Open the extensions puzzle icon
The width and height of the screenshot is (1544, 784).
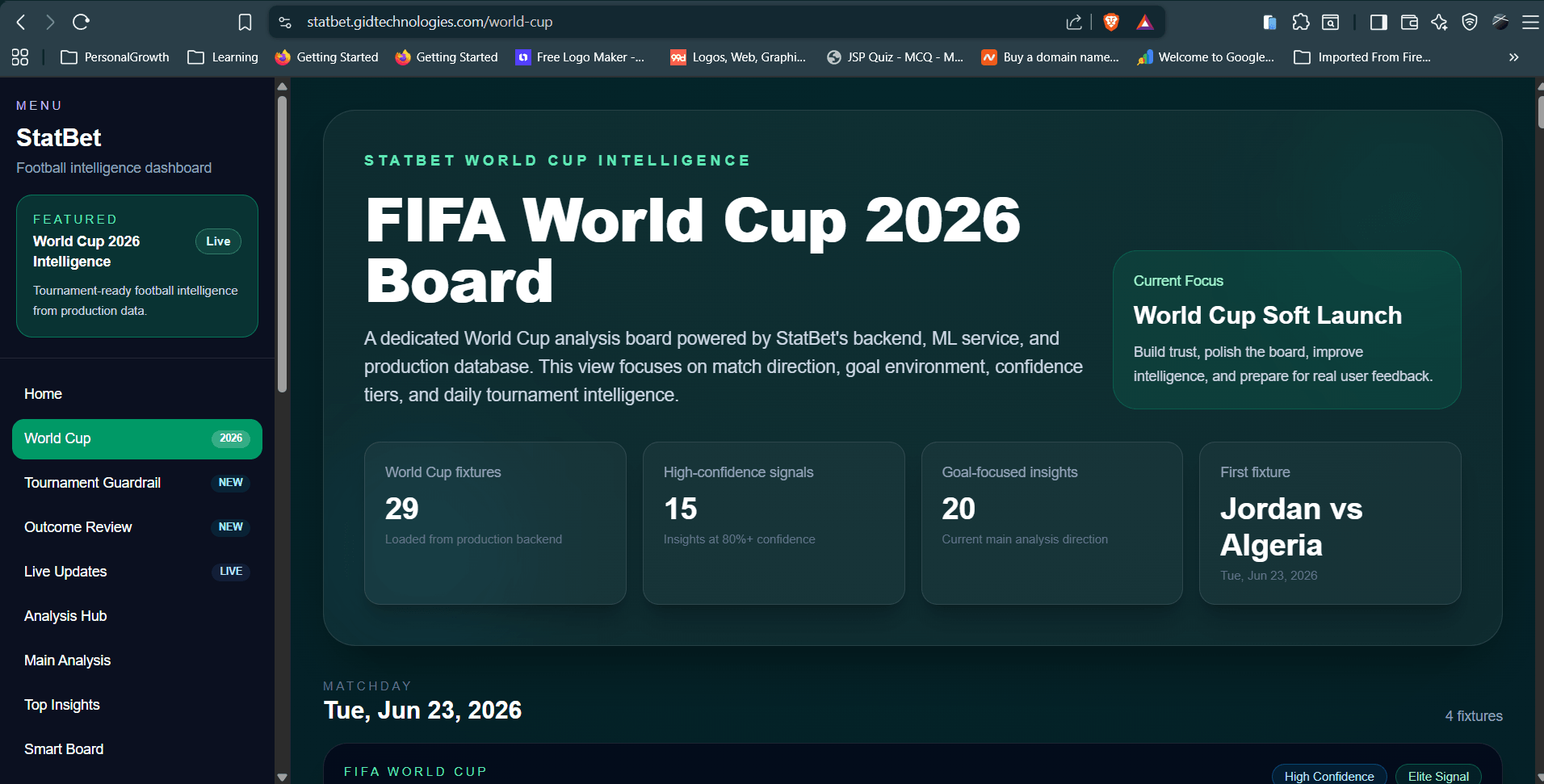click(x=1300, y=22)
